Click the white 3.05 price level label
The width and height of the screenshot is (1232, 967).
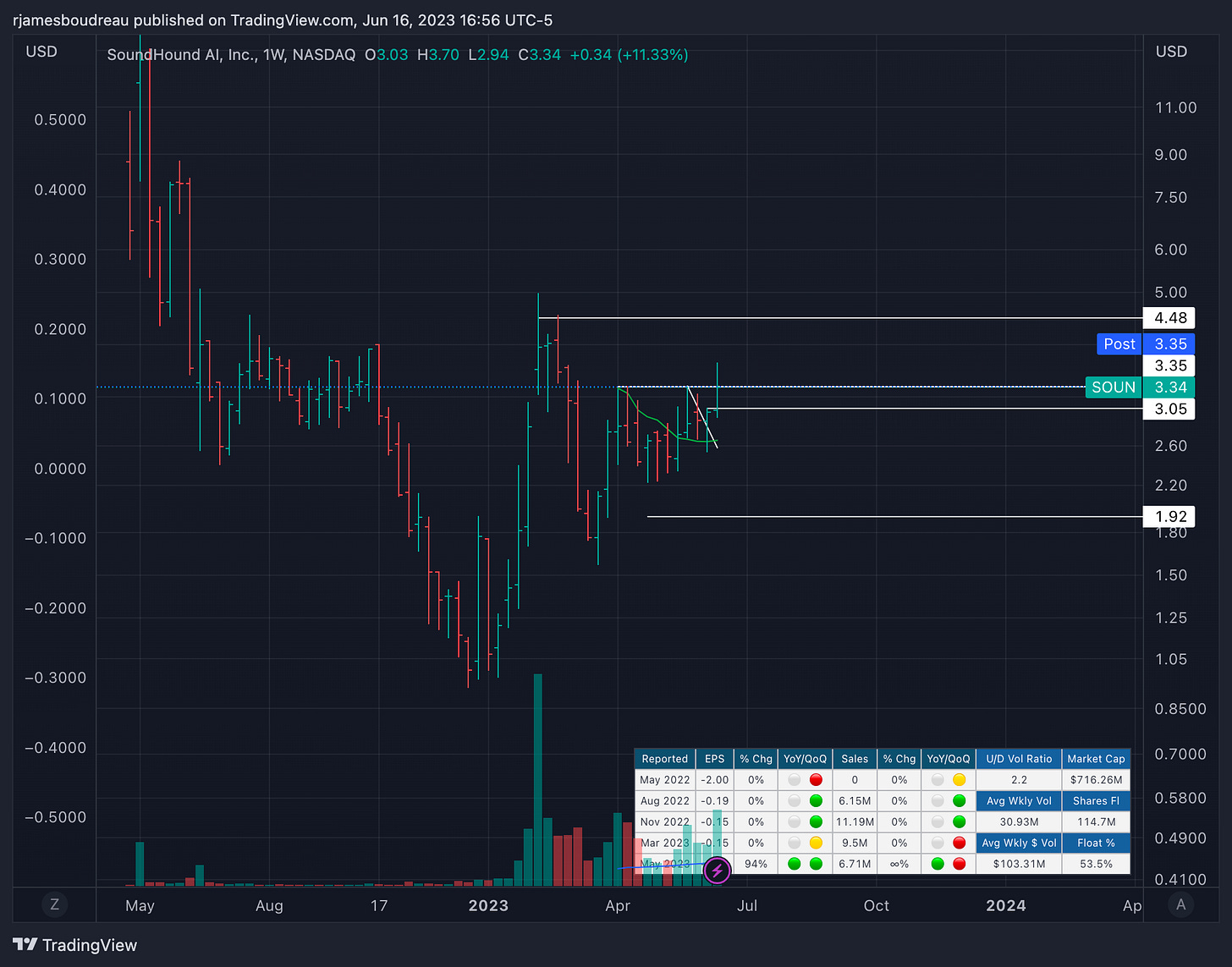click(x=1169, y=409)
